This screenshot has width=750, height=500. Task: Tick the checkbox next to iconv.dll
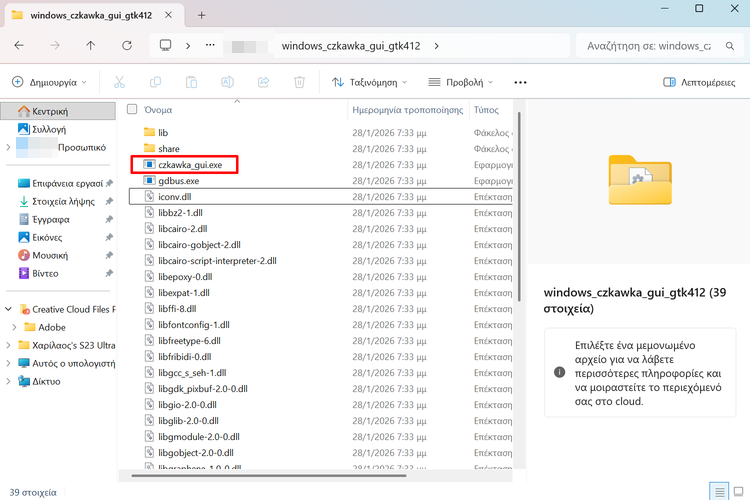(x=136, y=197)
